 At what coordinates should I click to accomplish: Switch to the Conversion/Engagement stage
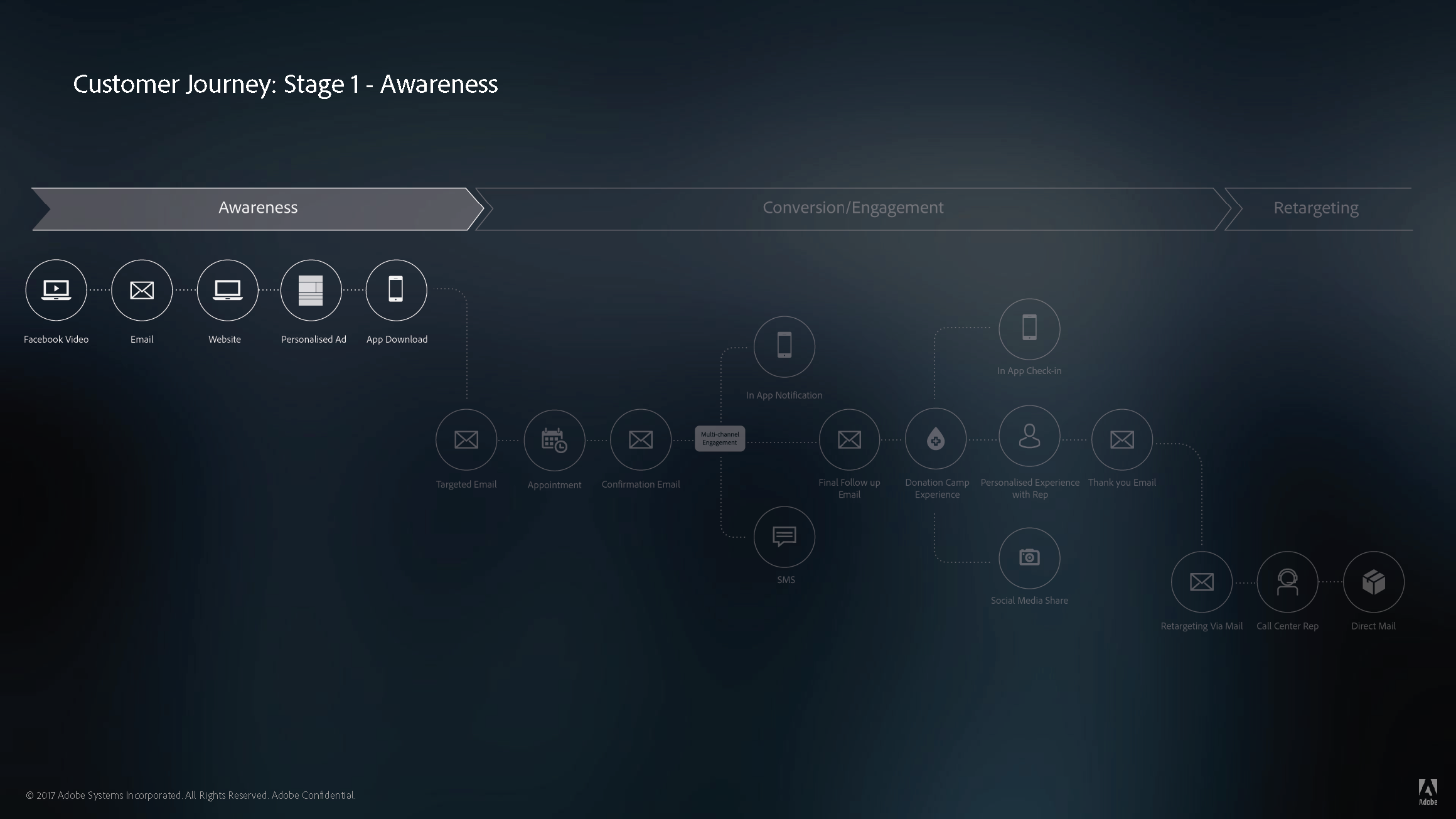[852, 208]
